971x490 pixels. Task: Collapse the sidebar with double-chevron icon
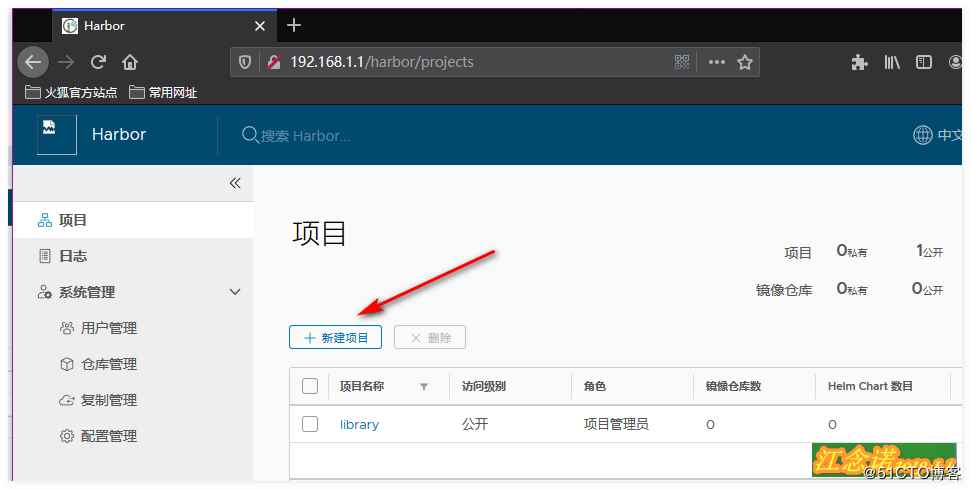coord(235,183)
